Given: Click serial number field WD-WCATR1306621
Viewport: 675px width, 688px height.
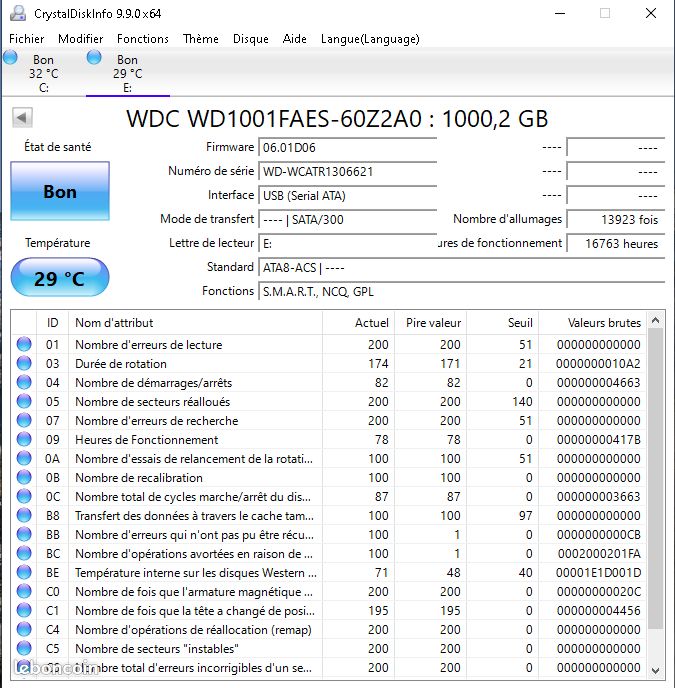Looking at the screenshot, I should (348, 171).
